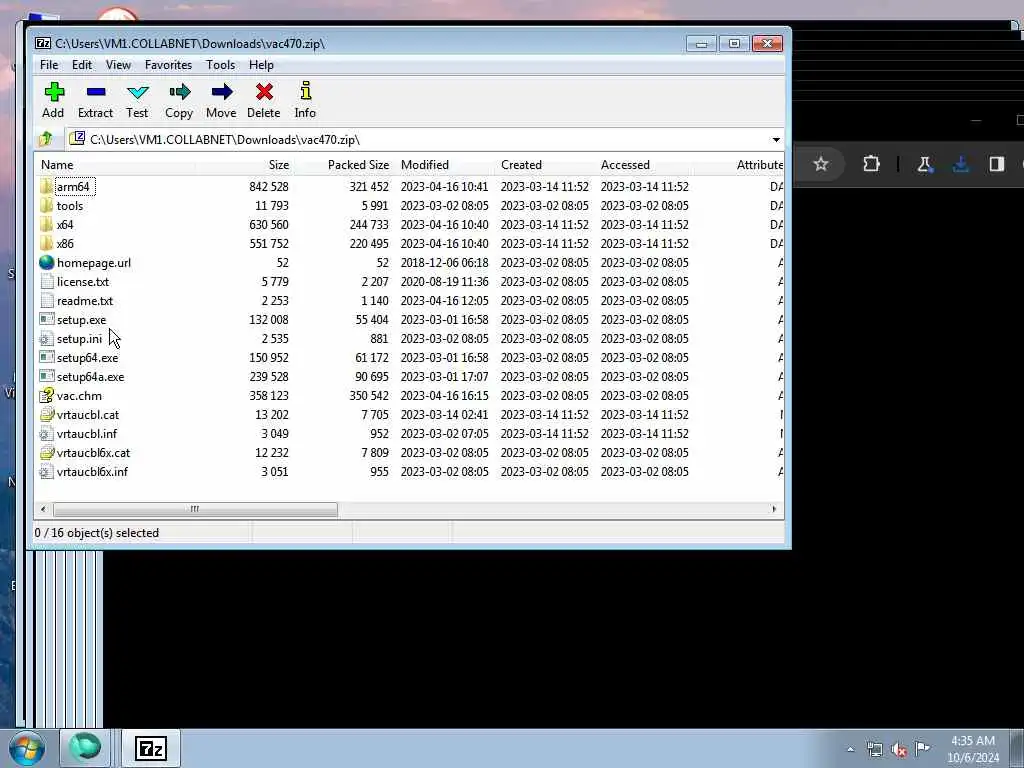Select the vac.chm help file icon
This screenshot has width=1024, height=768.
point(46,395)
